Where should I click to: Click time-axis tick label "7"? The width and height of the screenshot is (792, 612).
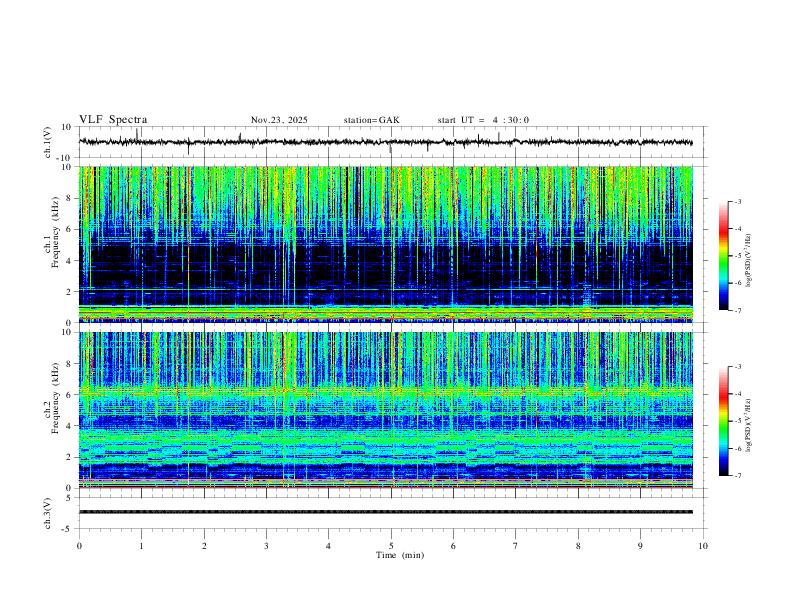coord(516,546)
